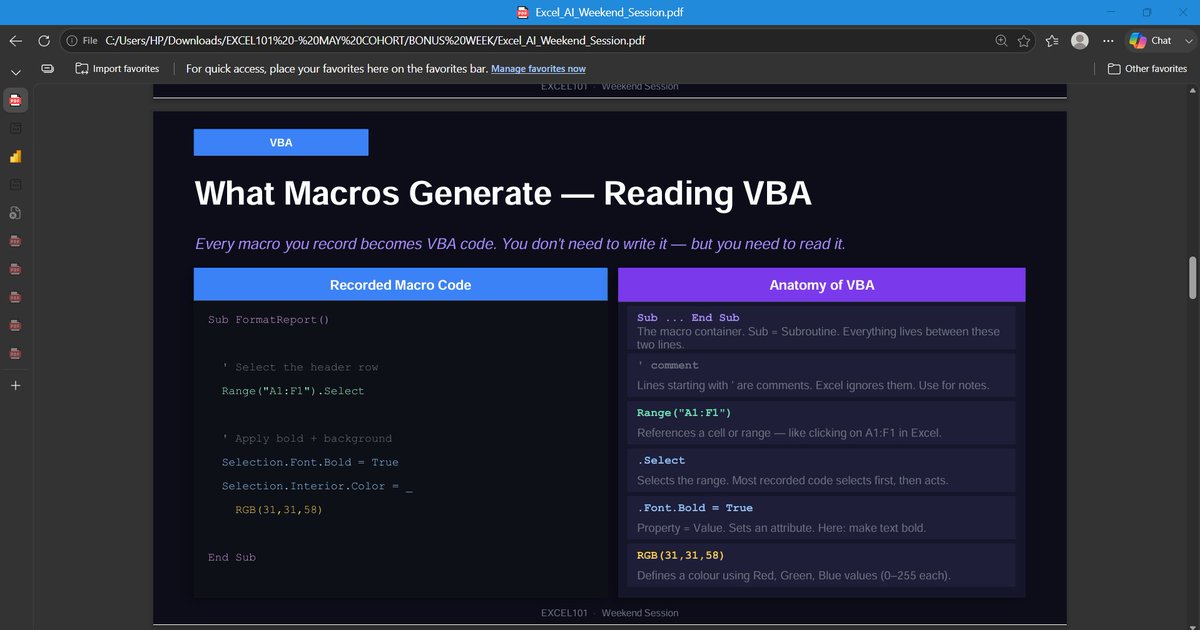
Task: Click the comment ' Apply bold + background
Action: click(x=307, y=438)
